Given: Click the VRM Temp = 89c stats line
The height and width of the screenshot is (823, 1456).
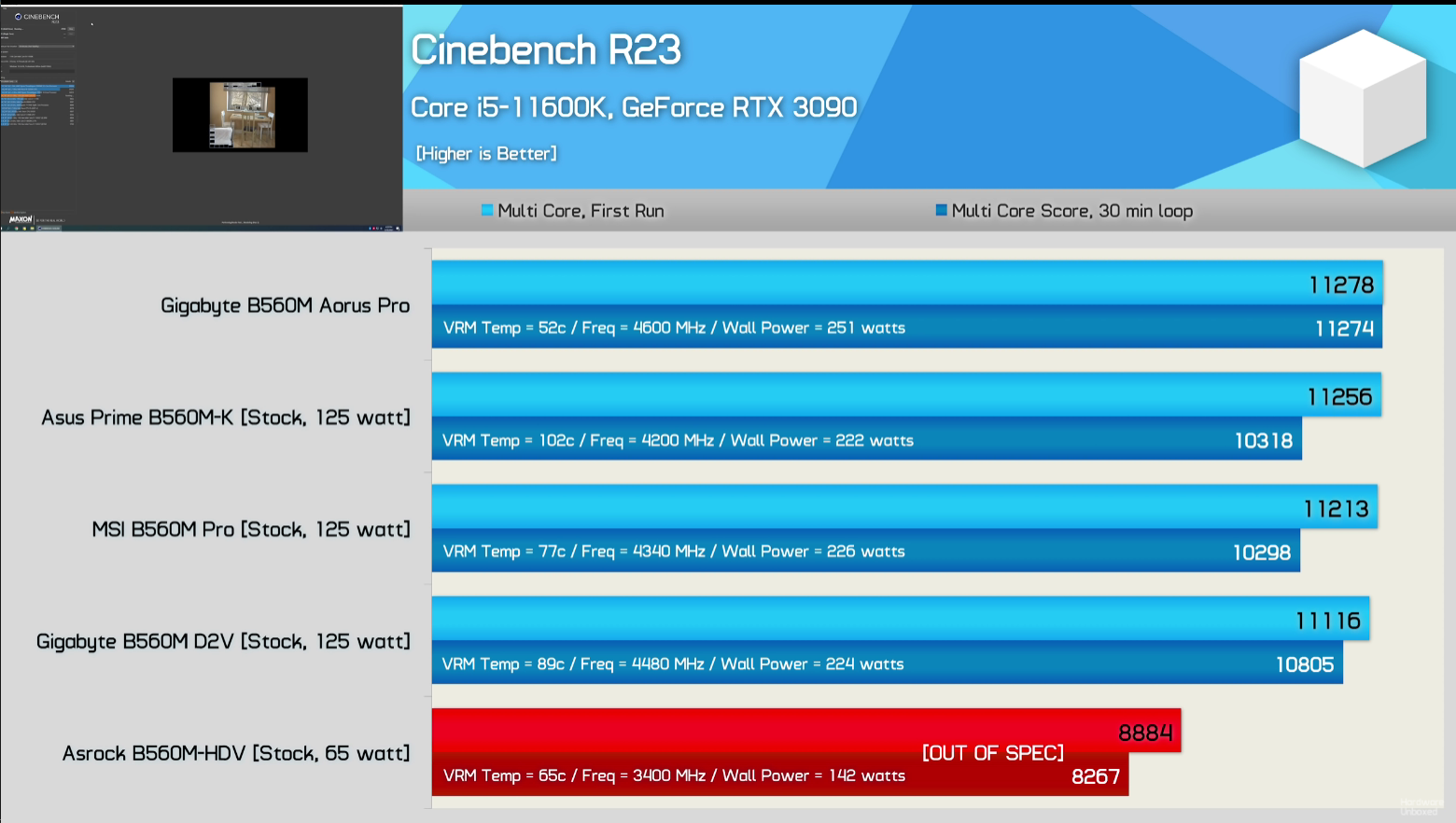Looking at the screenshot, I should 673,664.
